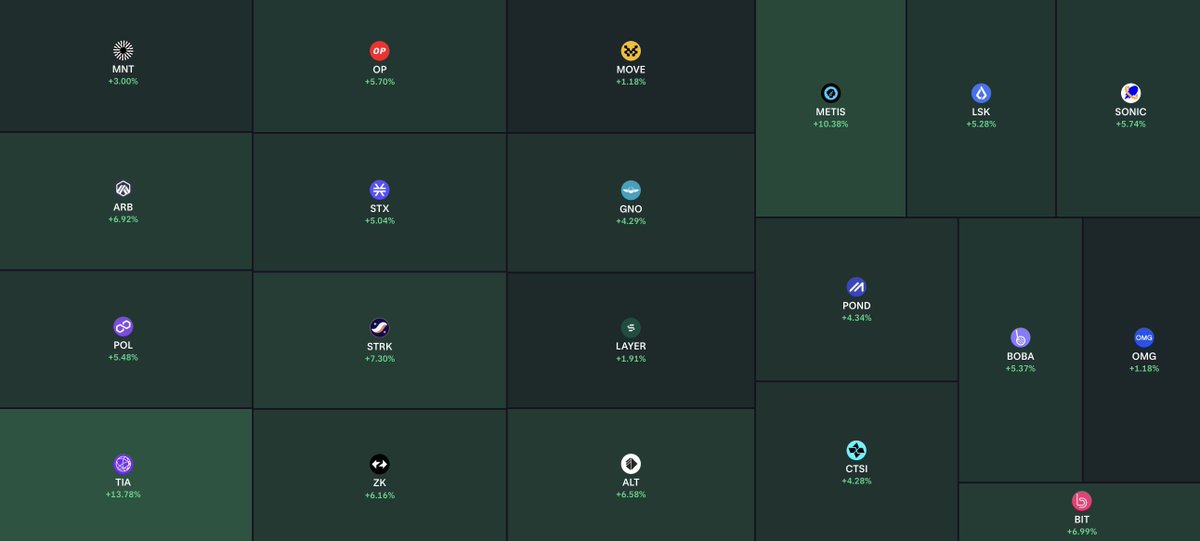Click the +1.18% change under MOVE
This screenshot has width=1200, height=541.
[x=631, y=82]
